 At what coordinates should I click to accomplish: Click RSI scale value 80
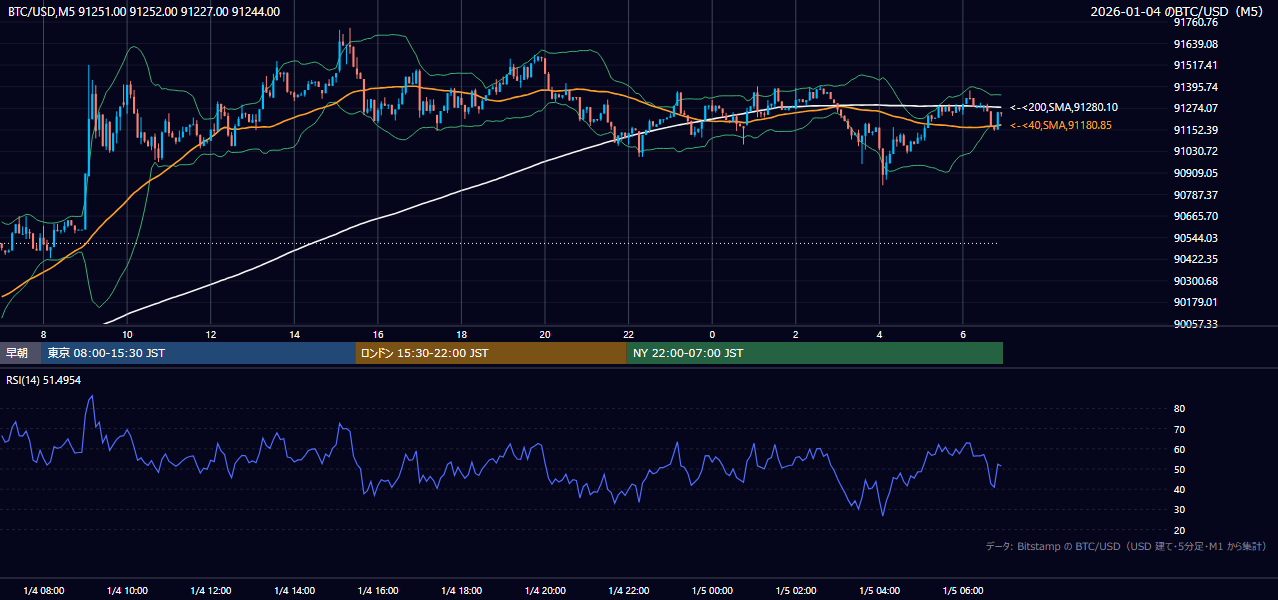coord(1179,409)
